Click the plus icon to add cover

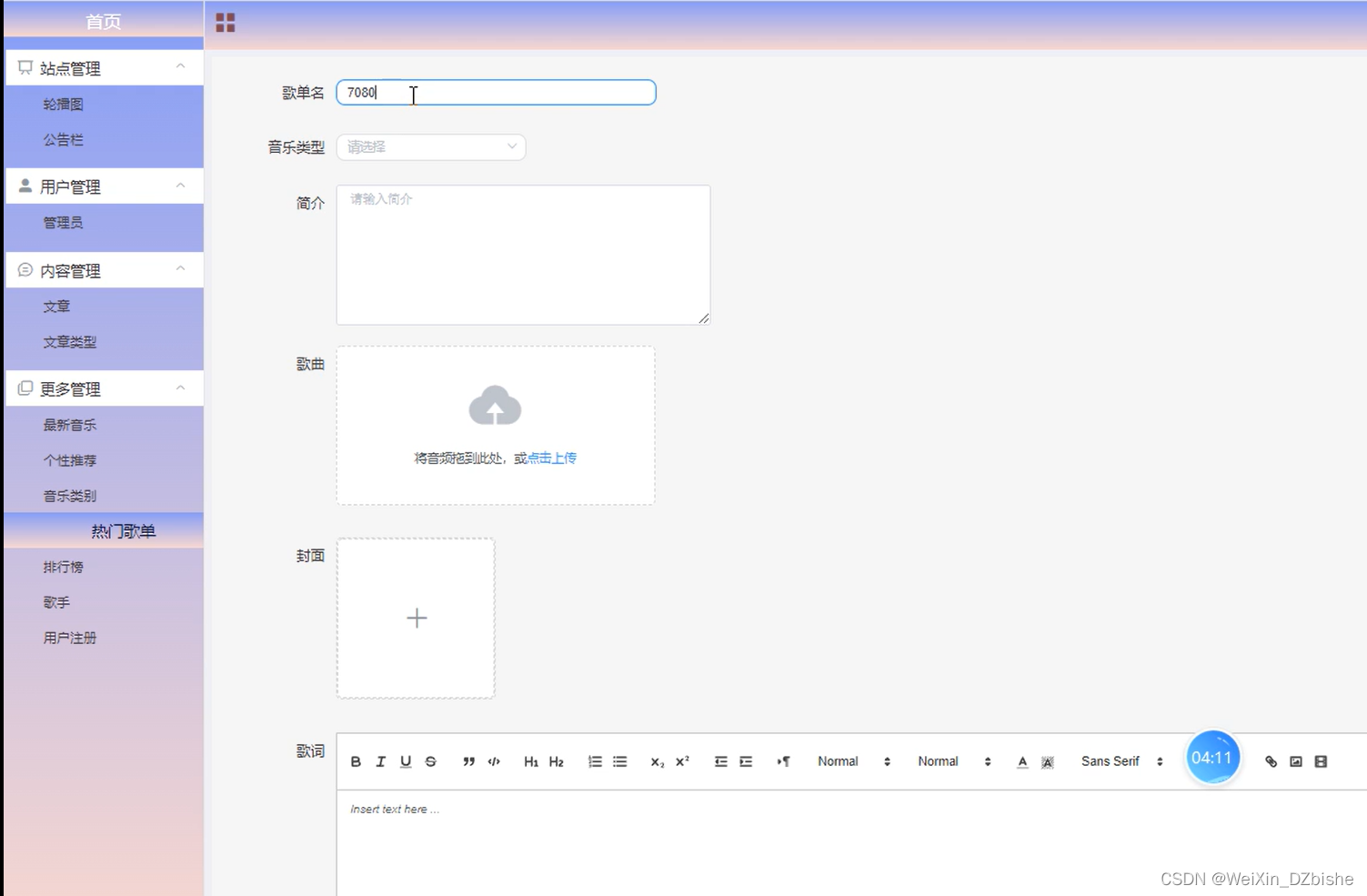point(417,619)
